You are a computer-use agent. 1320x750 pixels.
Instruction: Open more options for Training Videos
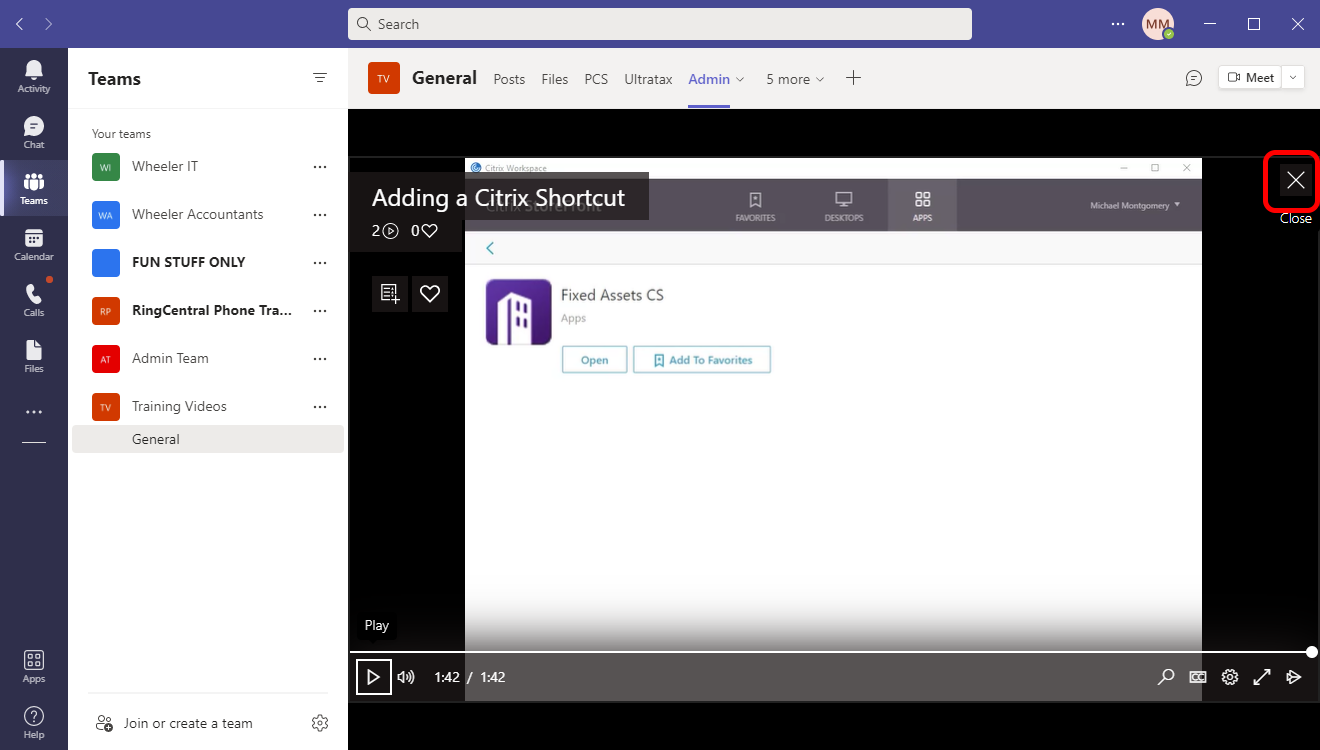coord(320,406)
